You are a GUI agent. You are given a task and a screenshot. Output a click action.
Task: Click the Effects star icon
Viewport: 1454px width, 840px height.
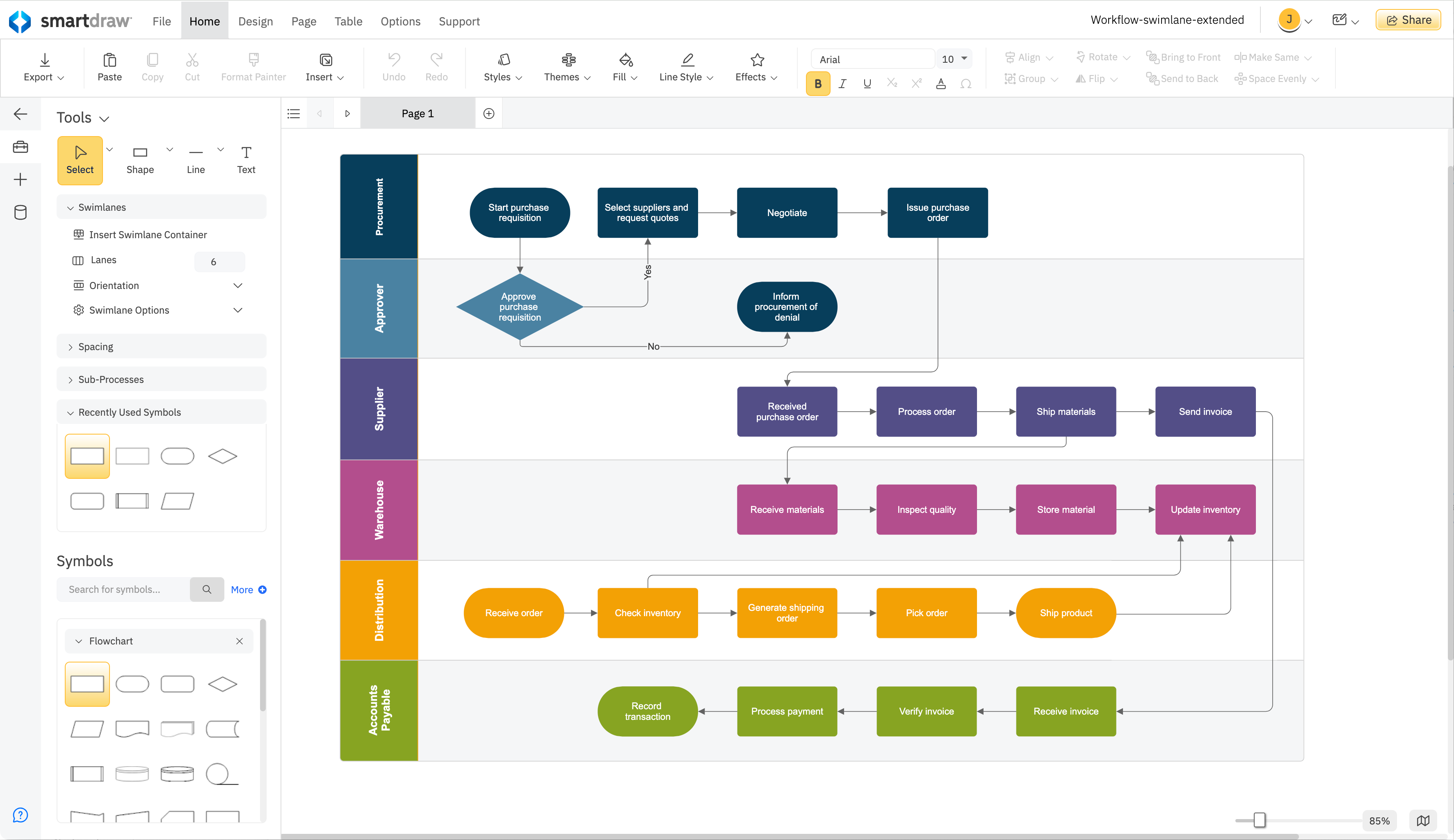[x=756, y=60]
